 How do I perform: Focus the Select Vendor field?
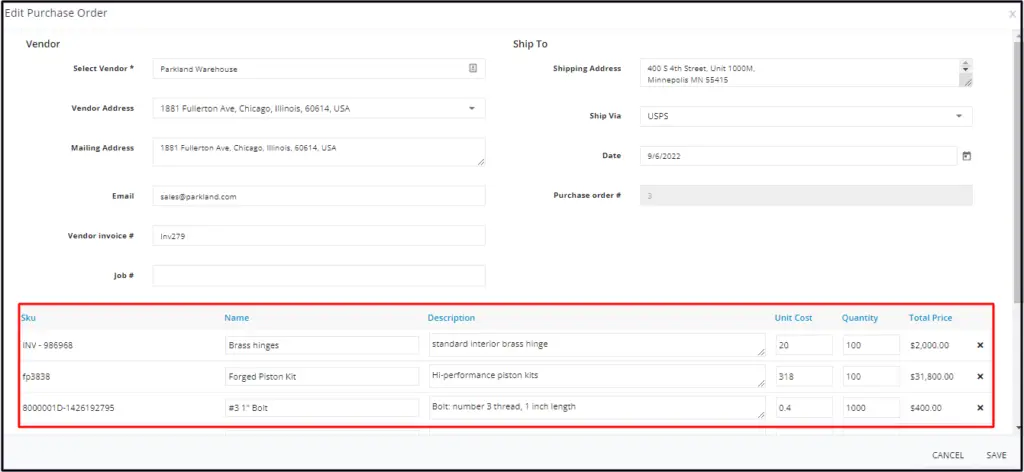pyautogui.click(x=319, y=69)
